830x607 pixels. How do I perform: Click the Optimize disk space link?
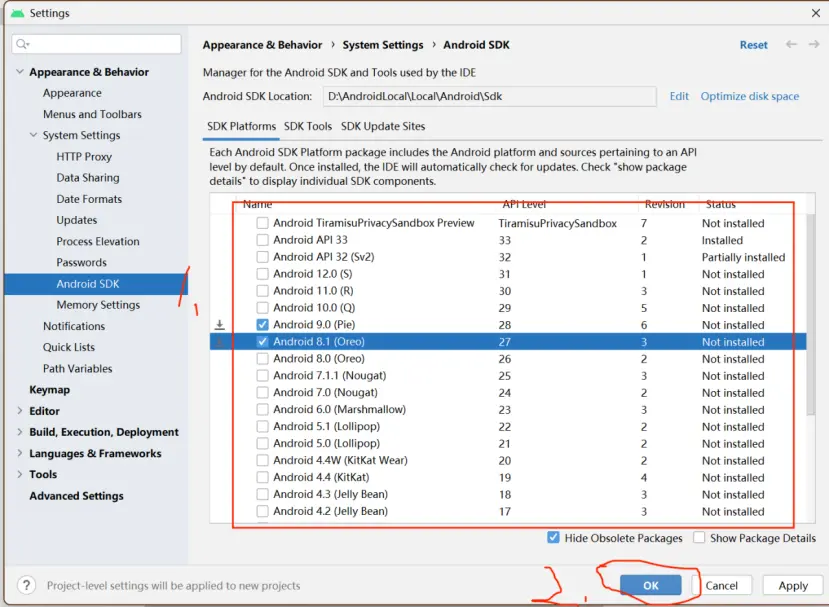749,96
